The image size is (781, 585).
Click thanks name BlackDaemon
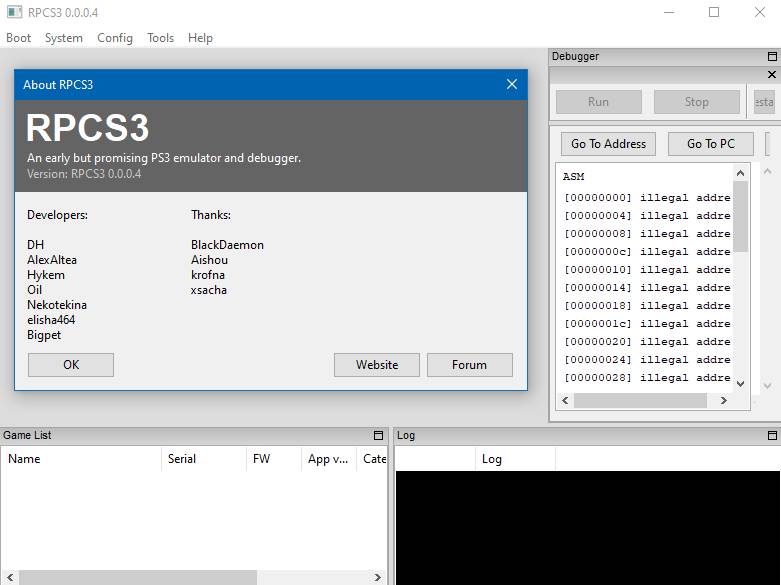click(227, 245)
